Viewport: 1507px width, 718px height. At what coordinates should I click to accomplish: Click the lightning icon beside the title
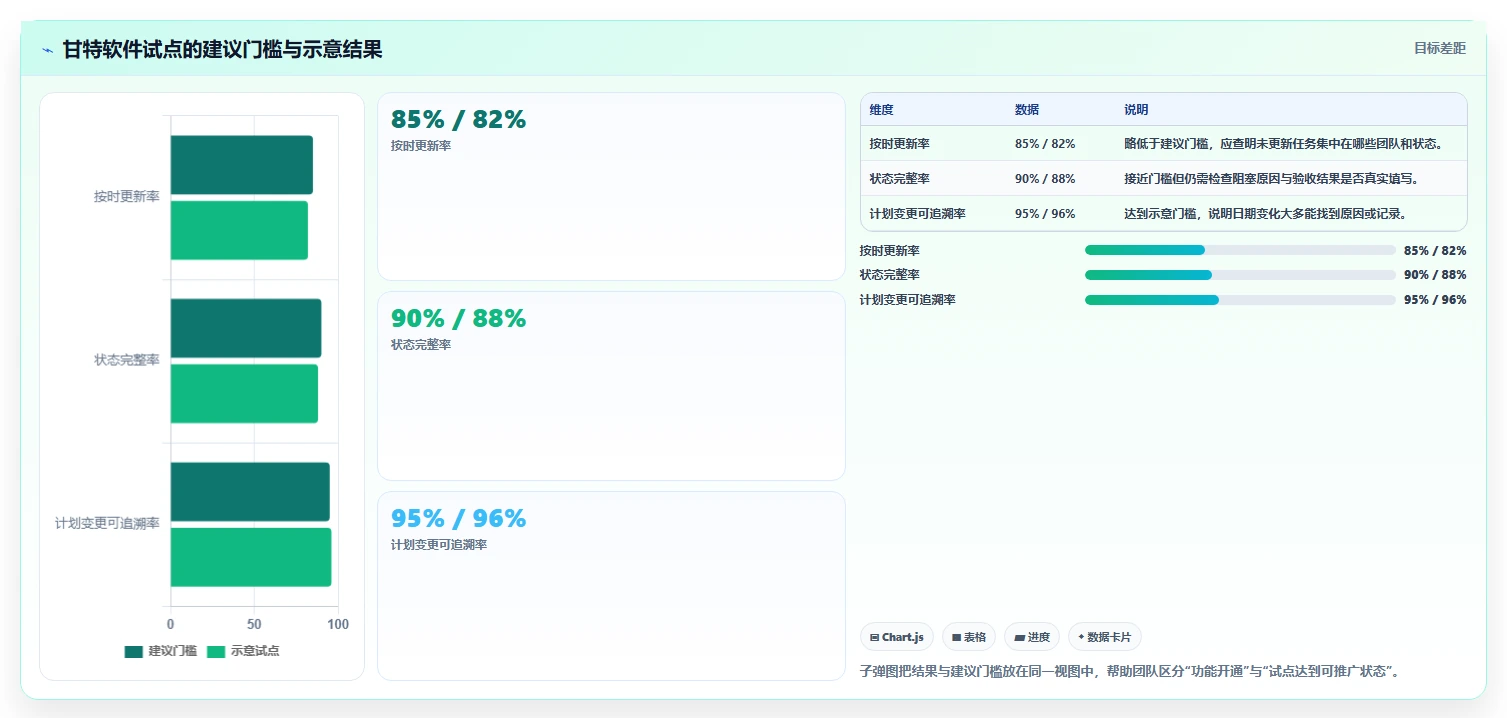(x=47, y=50)
